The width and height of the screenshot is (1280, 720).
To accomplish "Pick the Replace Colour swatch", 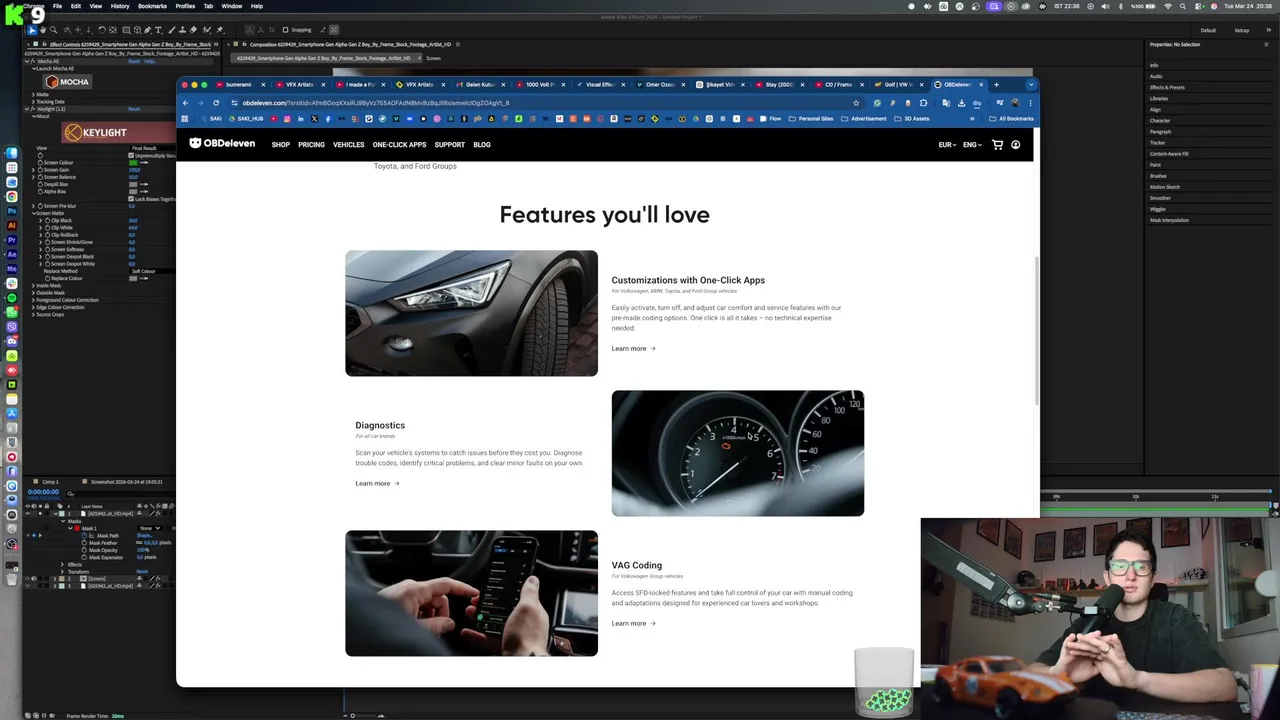I will point(133,278).
